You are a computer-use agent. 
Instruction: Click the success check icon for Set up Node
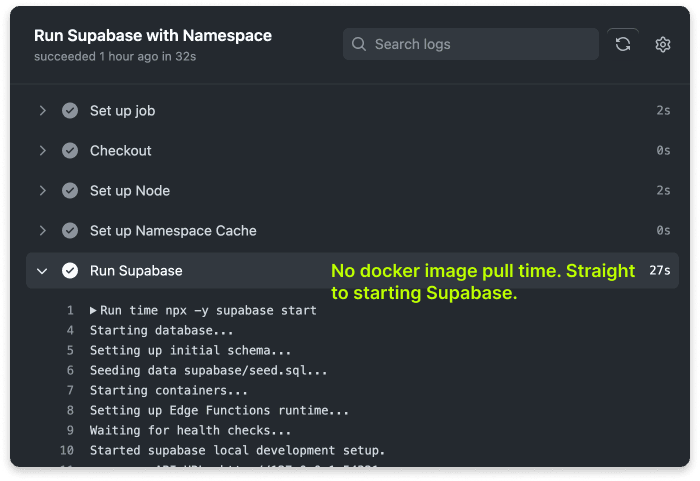pyautogui.click(x=70, y=191)
